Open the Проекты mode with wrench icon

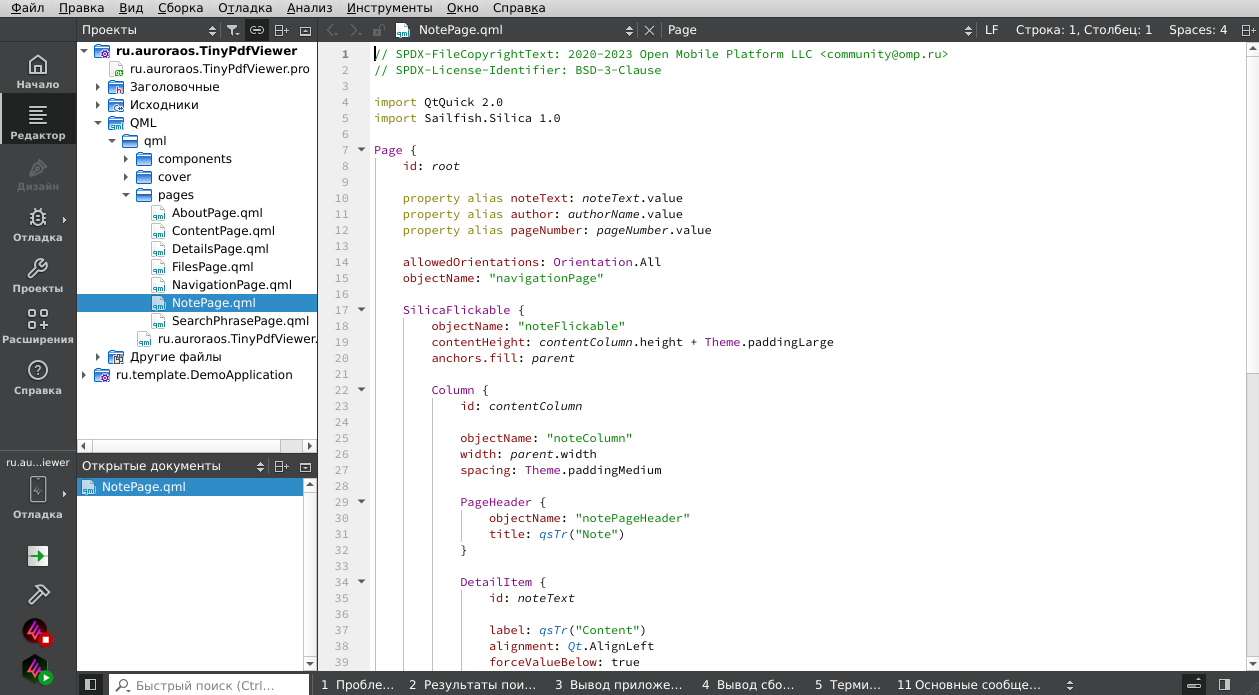(38, 276)
